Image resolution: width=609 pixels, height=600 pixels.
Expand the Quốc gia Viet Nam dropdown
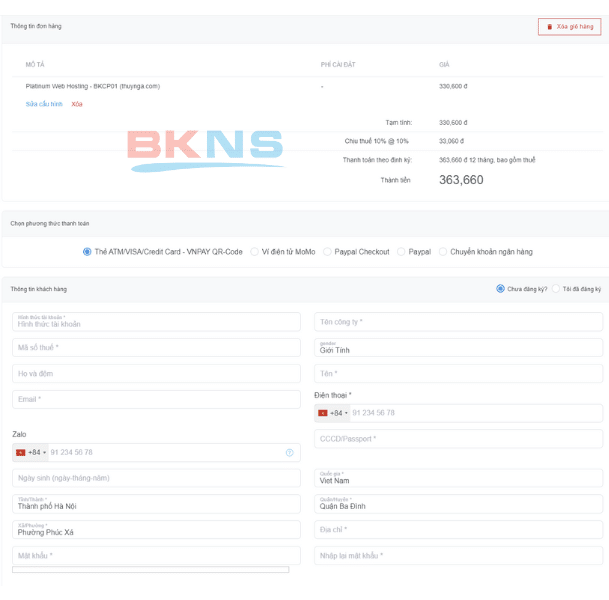coord(458,478)
